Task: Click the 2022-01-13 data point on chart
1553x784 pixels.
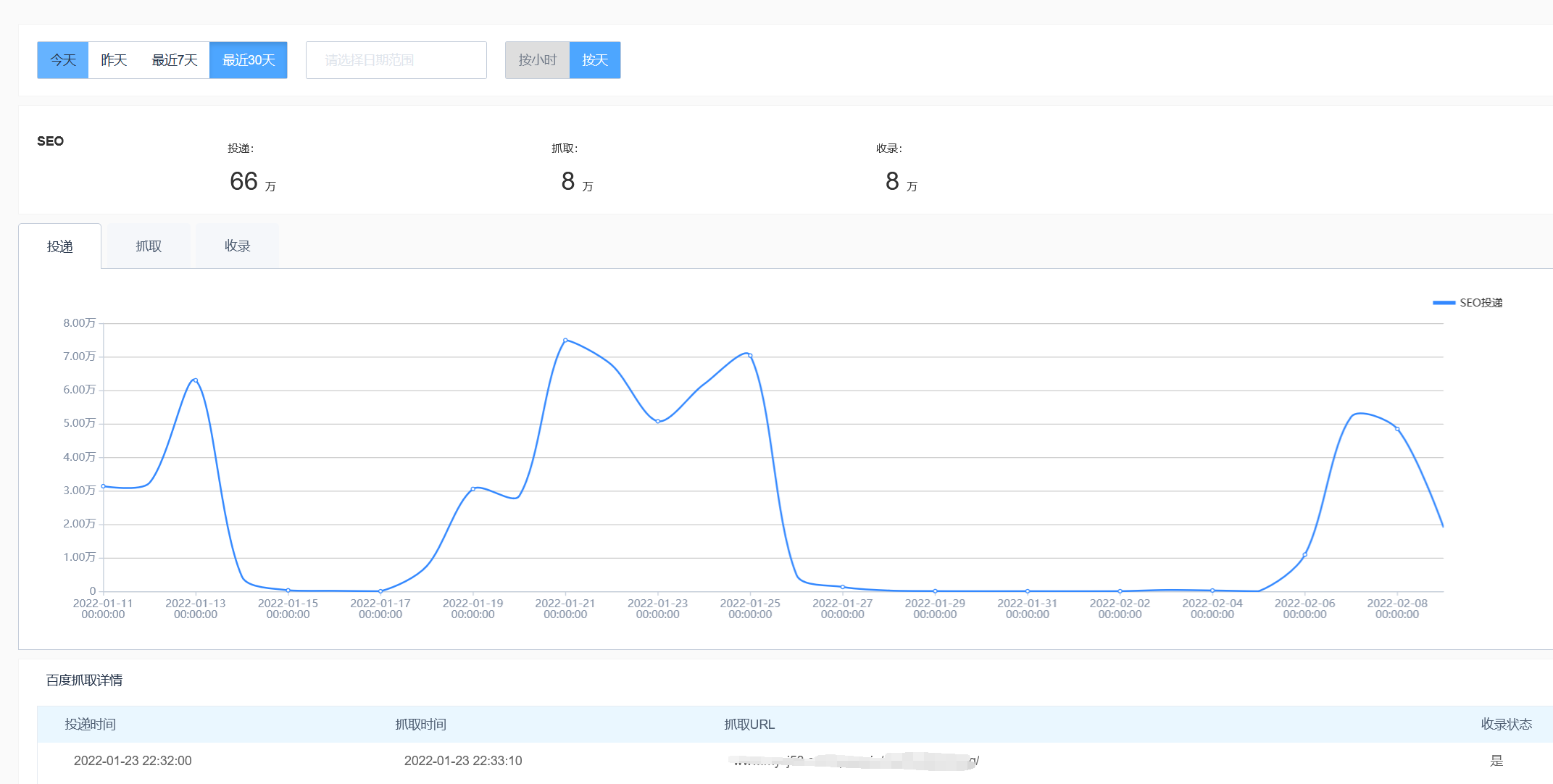Action: (x=196, y=380)
